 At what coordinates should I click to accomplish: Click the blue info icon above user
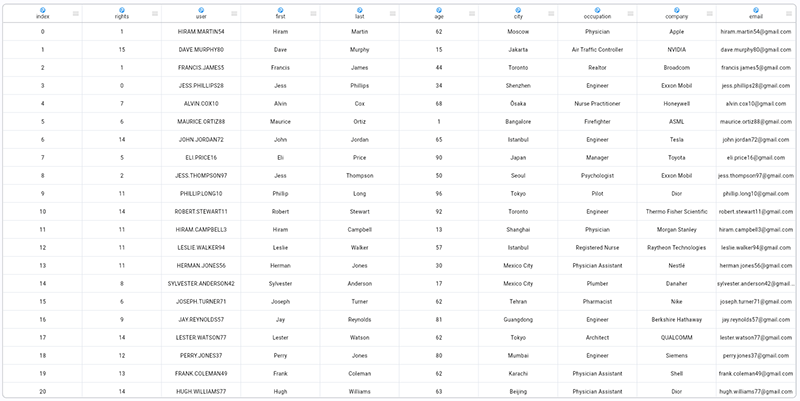point(201,10)
